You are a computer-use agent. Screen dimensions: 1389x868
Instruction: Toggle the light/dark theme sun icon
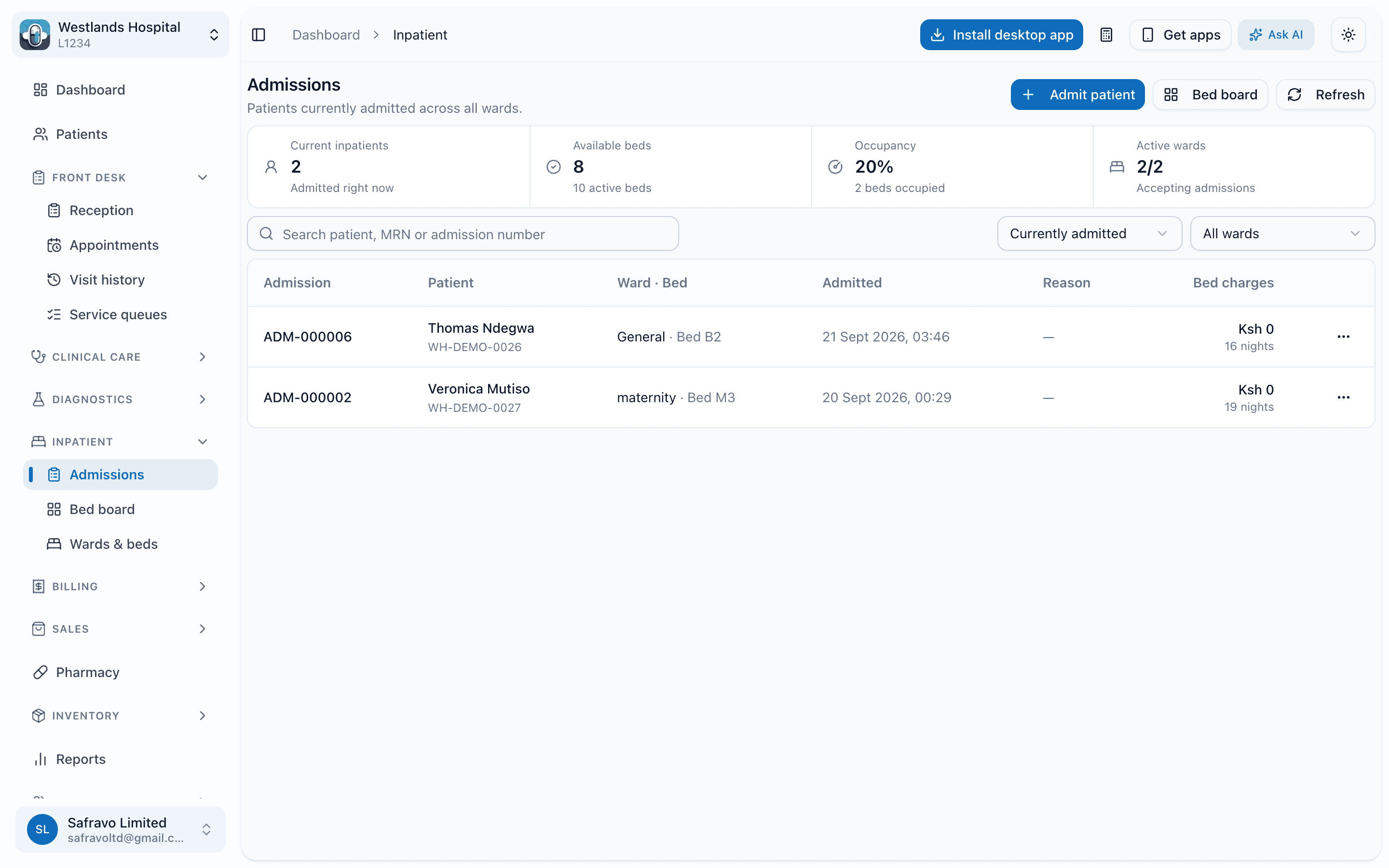coord(1348,35)
